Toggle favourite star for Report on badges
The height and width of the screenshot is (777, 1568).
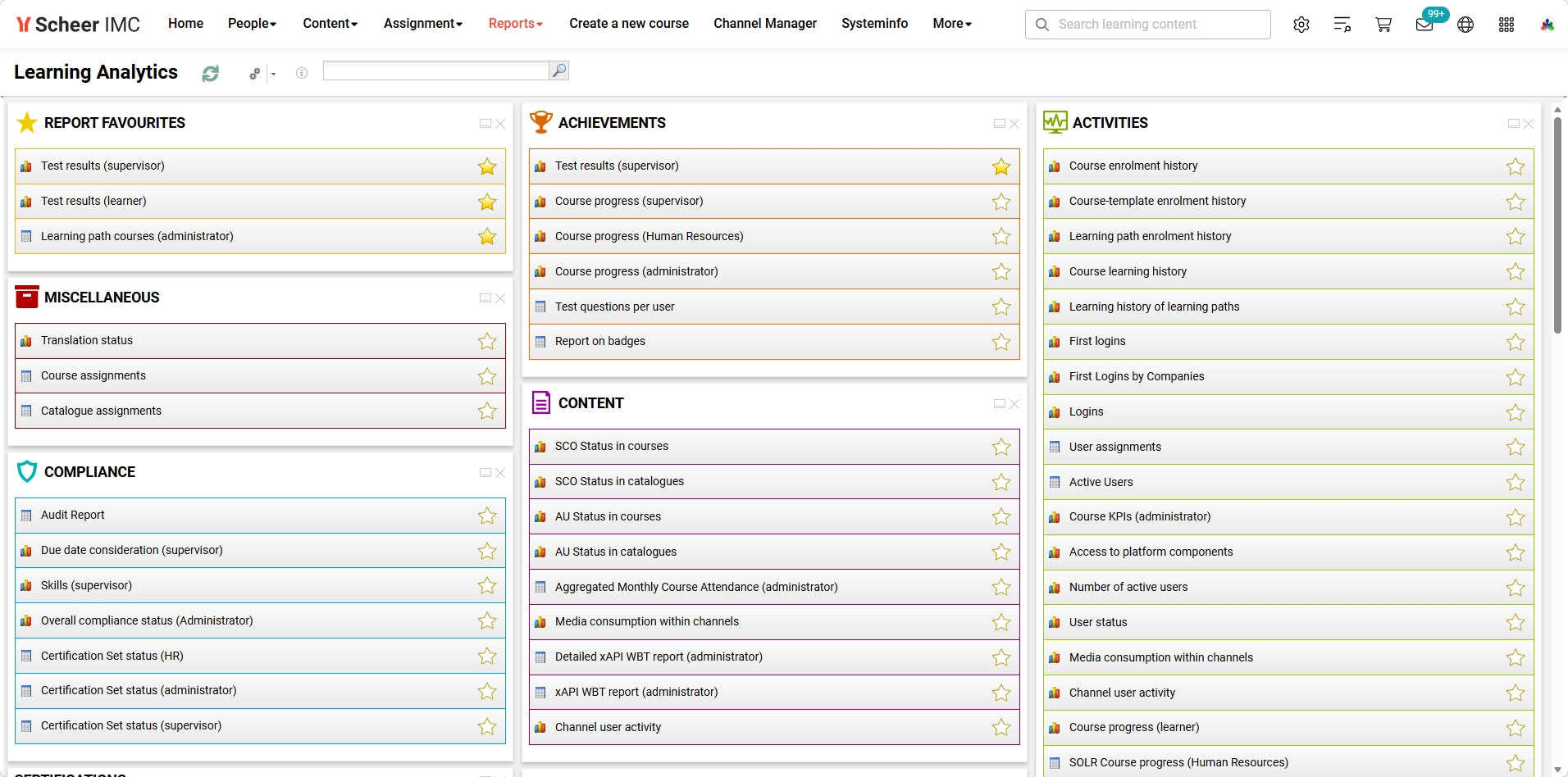click(x=1001, y=342)
